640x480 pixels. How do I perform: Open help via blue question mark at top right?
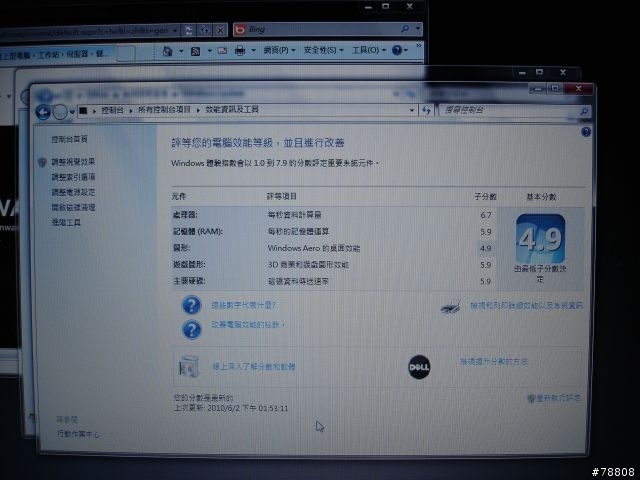586,131
